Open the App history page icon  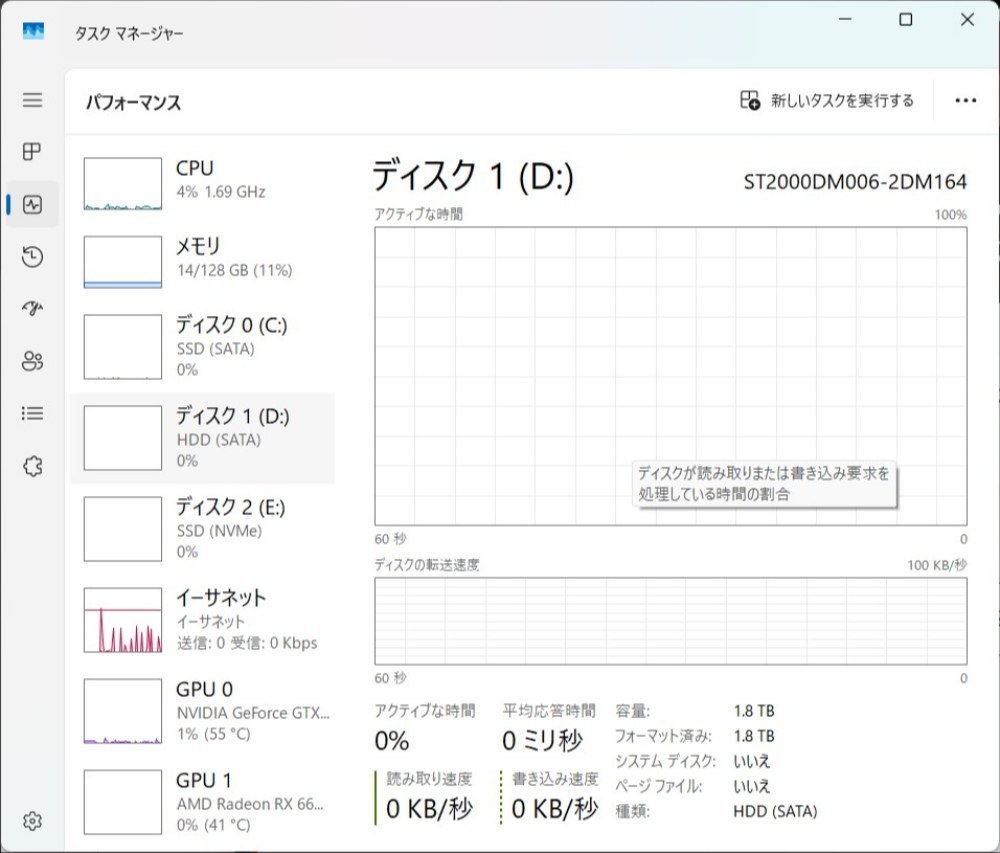33,256
